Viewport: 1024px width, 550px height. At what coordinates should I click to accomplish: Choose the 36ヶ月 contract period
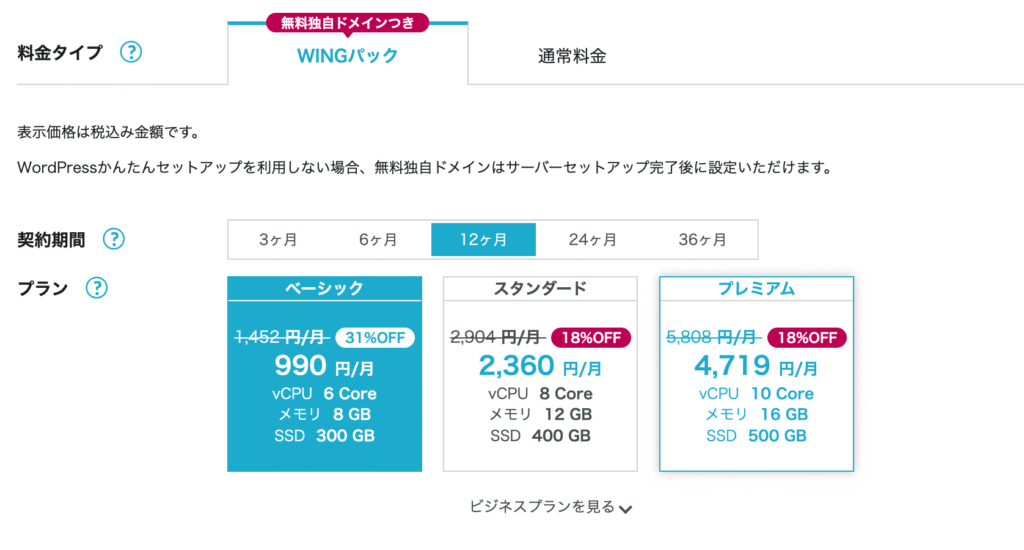pyautogui.click(x=703, y=240)
